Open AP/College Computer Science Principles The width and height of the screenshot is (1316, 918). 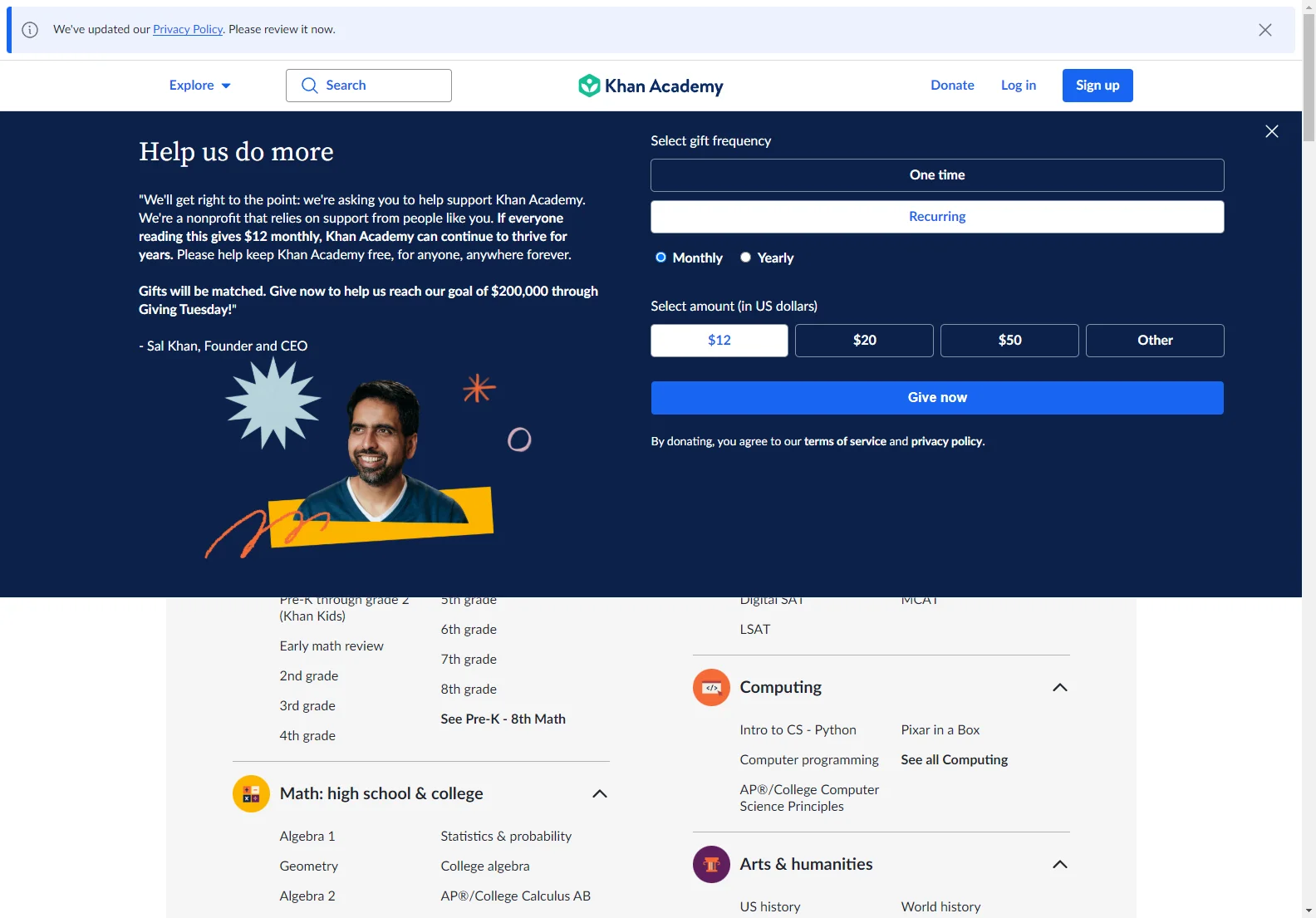point(809,798)
